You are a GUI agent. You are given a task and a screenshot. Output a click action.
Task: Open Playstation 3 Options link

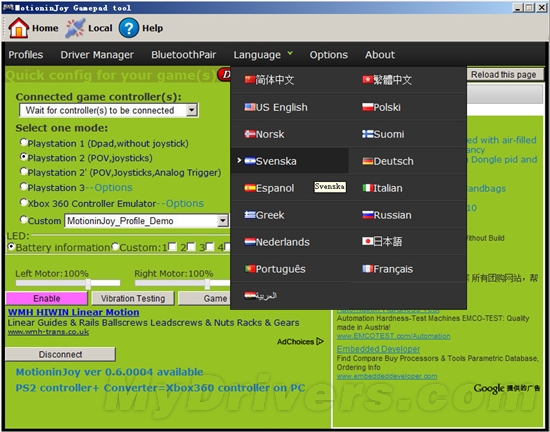pos(113,188)
